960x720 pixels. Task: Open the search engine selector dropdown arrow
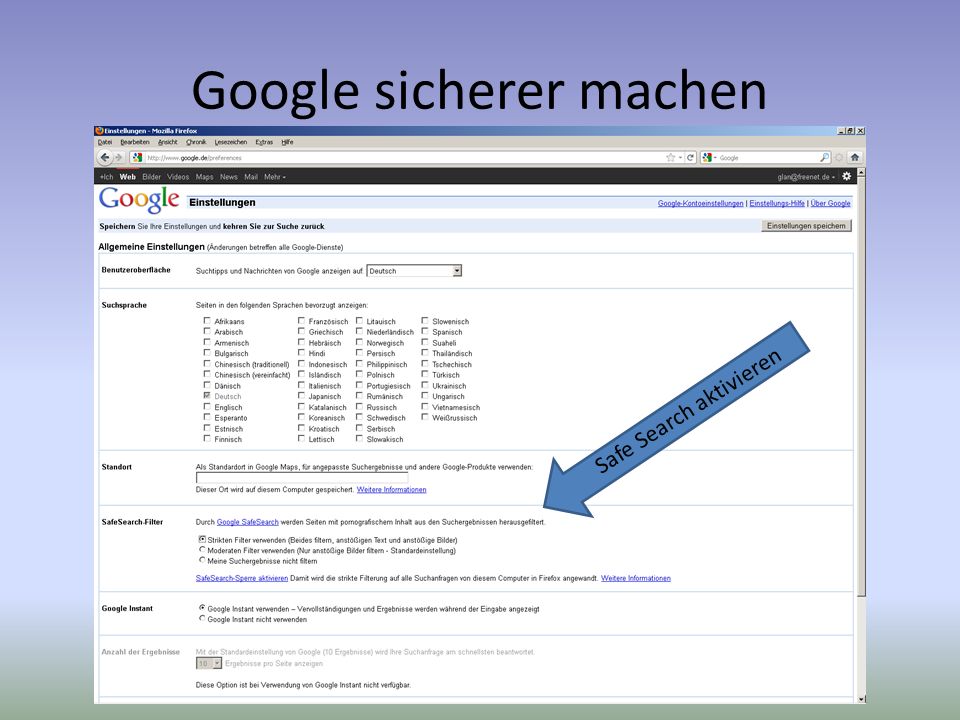click(714, 158)
